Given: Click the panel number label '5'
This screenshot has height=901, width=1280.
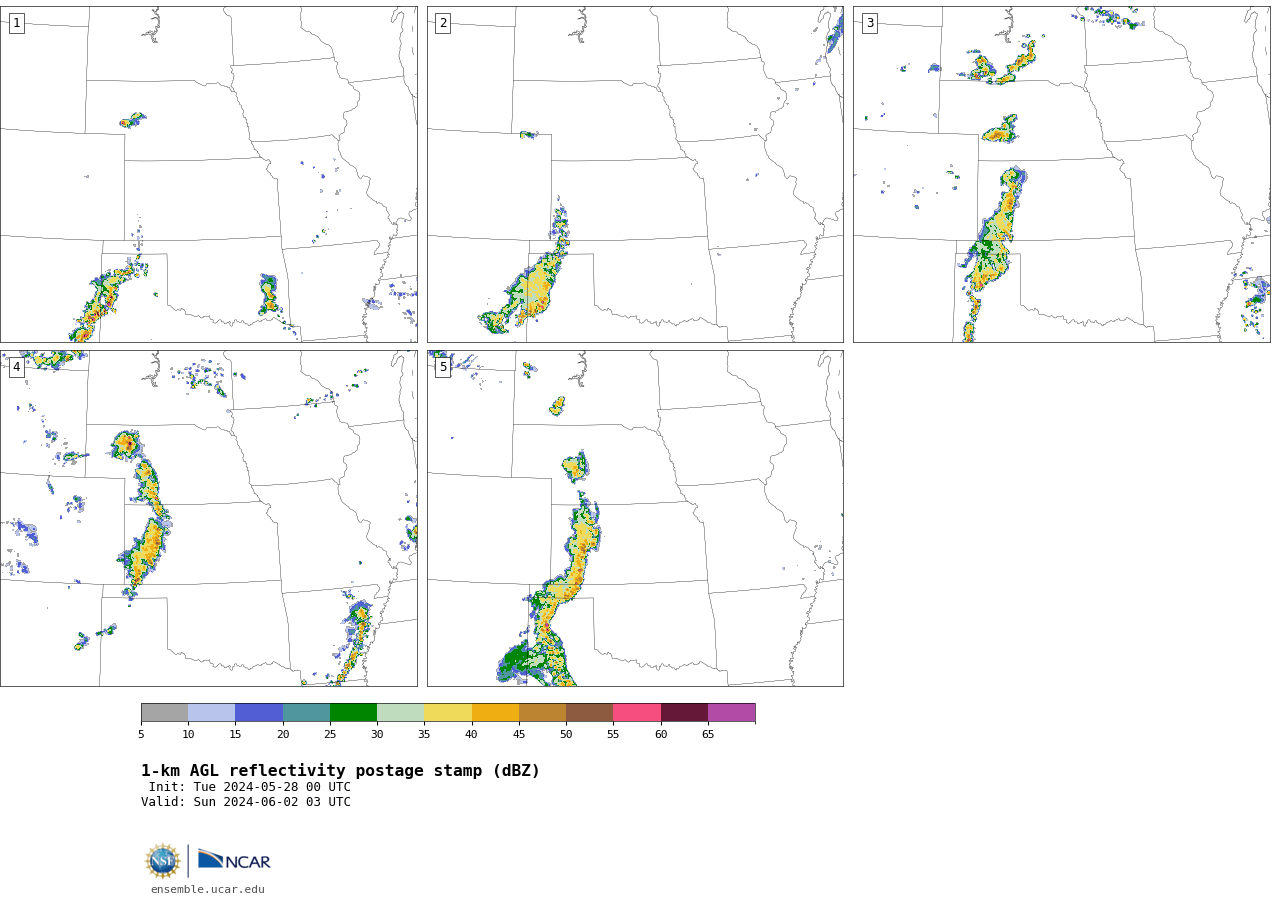Looking at the screenshot, I should pyautogui.click(x=443, y=367).
